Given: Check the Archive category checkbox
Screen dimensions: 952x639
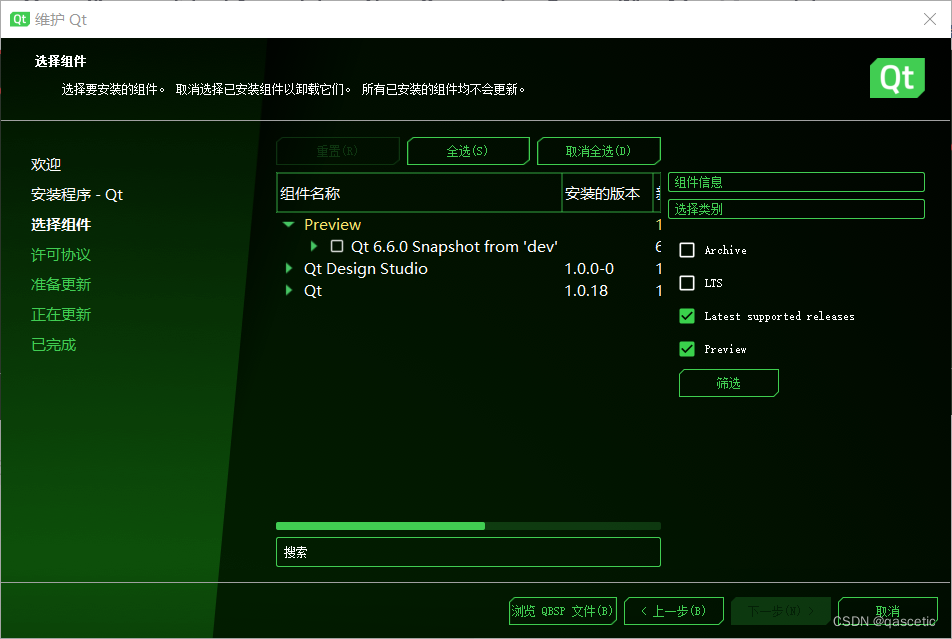Looking at the screenshot, I should click(687, 250).
